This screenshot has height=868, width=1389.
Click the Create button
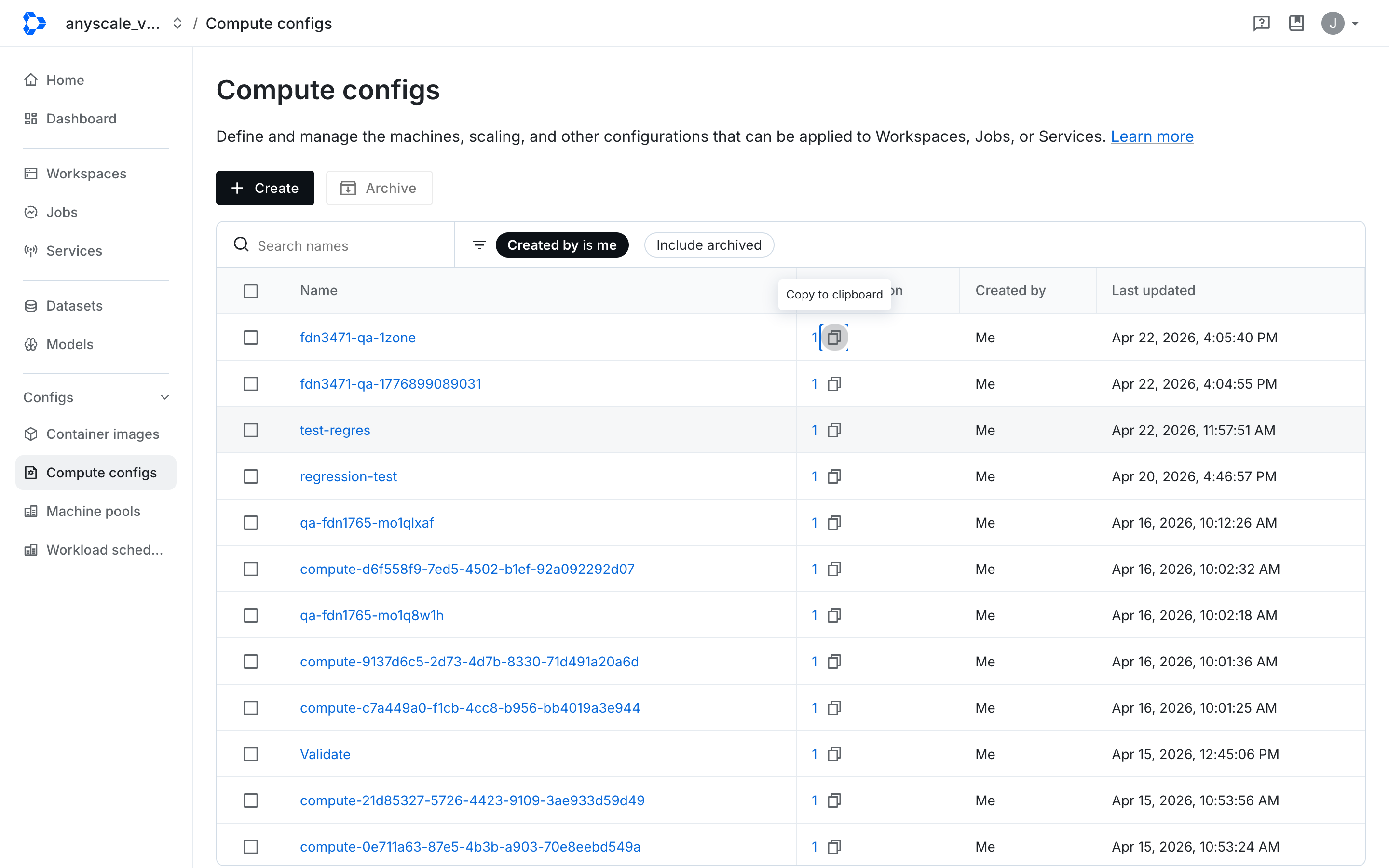tap(265, 188)
